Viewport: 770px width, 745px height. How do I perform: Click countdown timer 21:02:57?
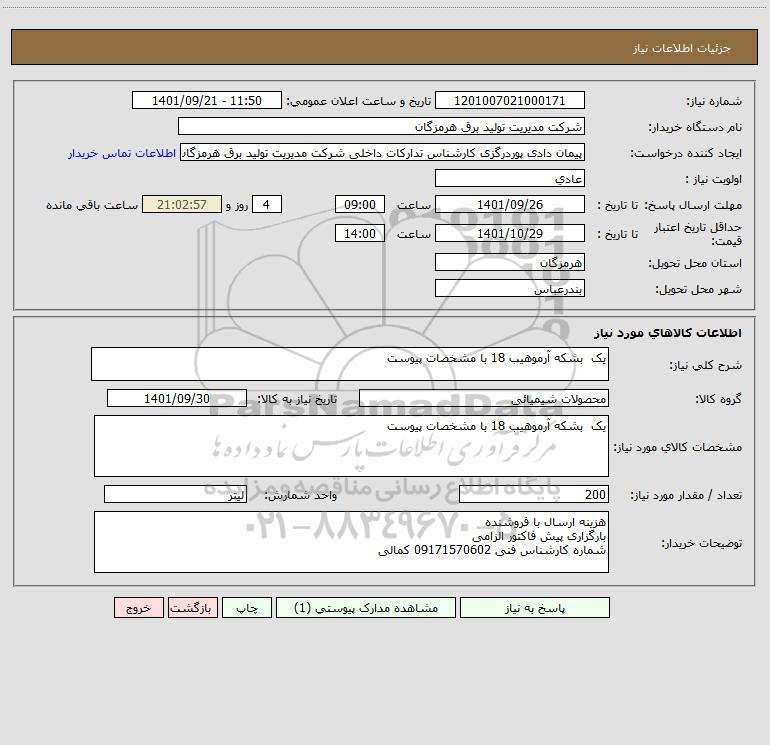click(182, 204)
